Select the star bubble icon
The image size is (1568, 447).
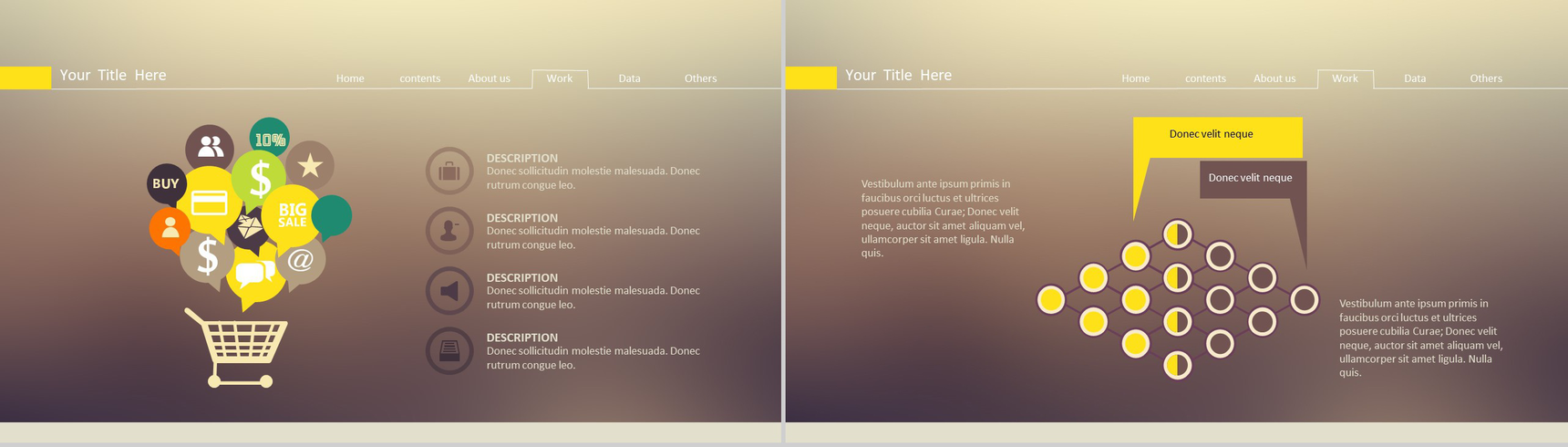(310, 165)
